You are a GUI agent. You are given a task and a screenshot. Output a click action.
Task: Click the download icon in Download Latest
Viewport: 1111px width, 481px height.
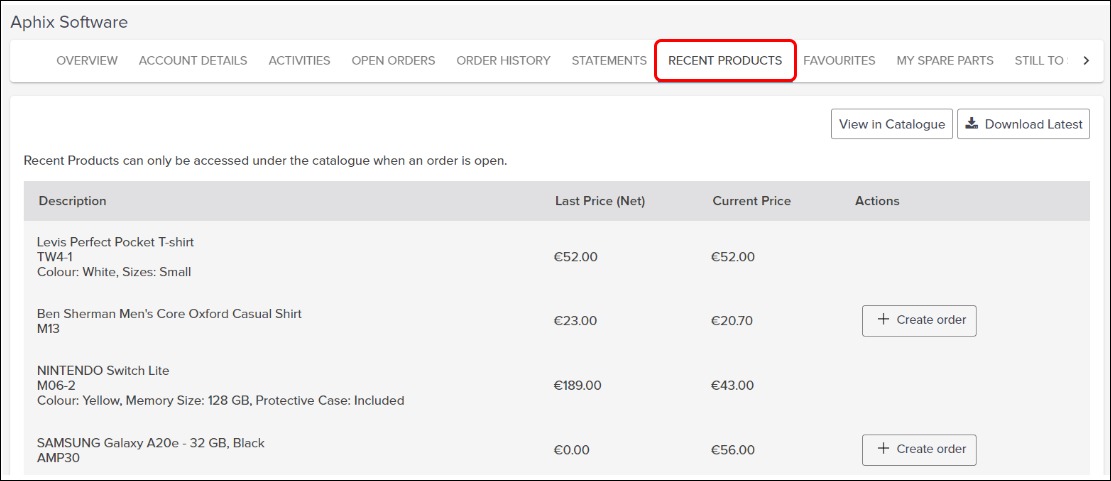972,124
